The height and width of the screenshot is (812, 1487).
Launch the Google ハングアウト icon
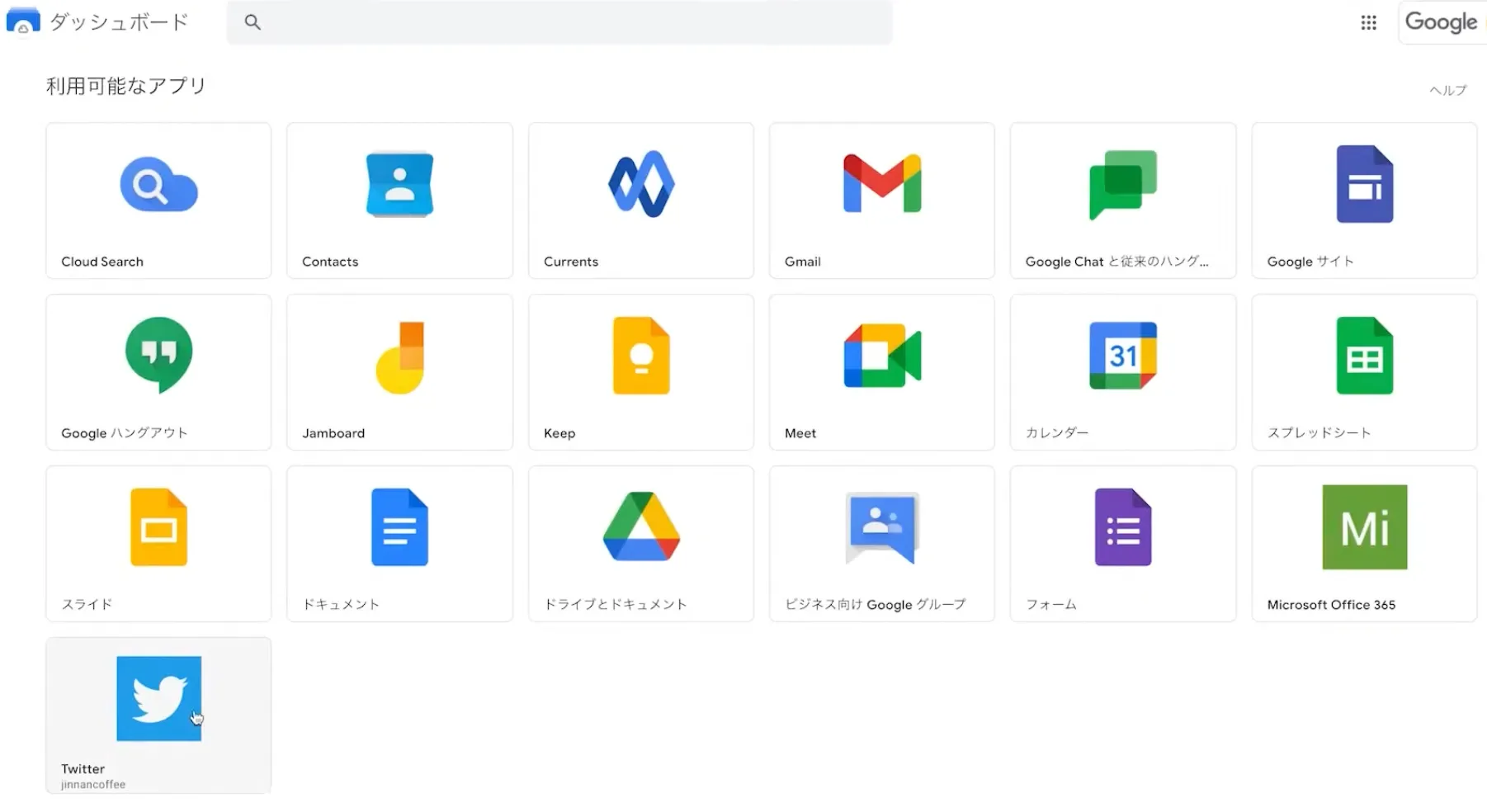coord(158,355)
